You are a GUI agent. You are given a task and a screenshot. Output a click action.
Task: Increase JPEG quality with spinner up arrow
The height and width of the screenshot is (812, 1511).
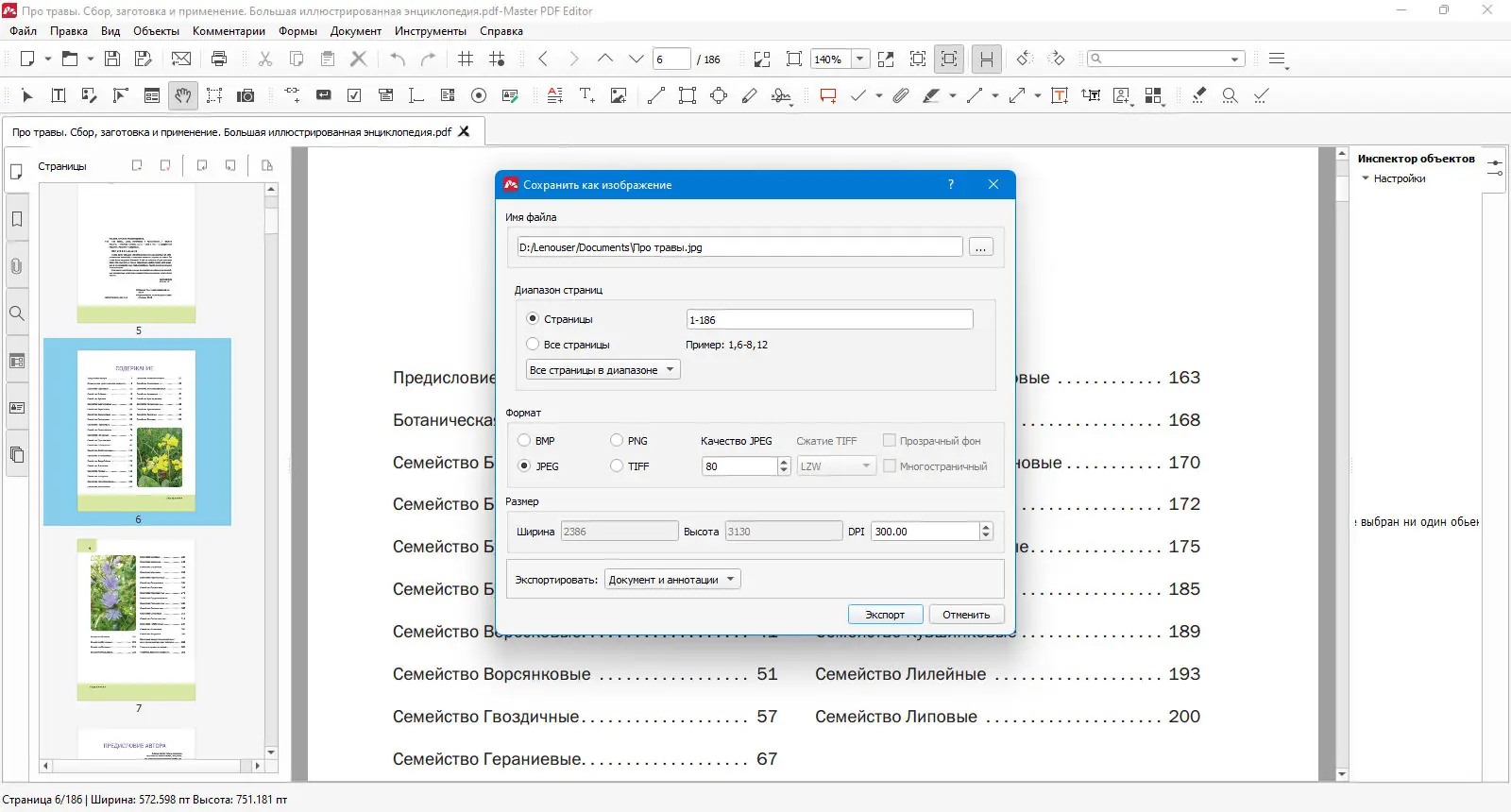784,462
